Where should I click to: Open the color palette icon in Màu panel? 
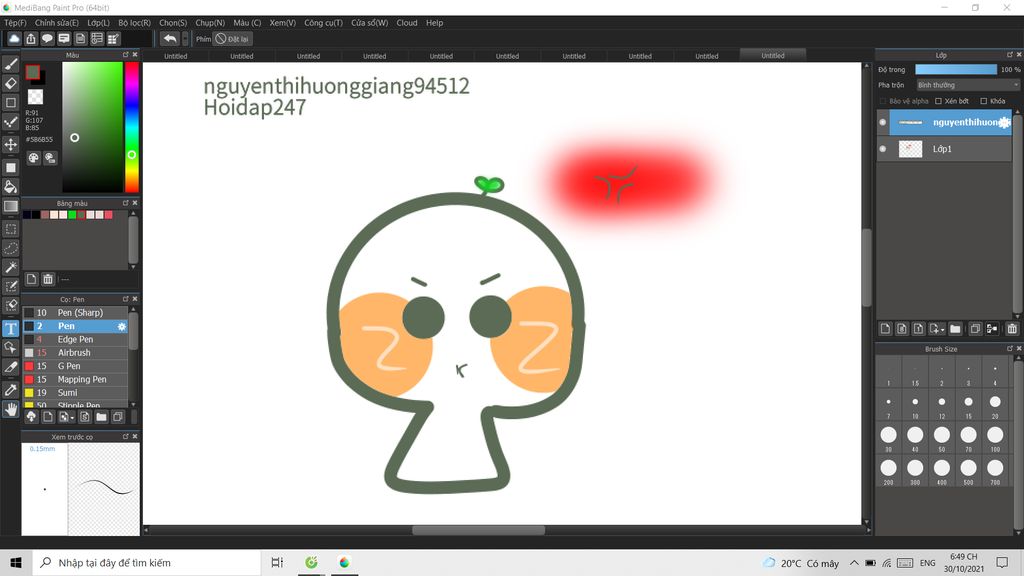point(33,158)
